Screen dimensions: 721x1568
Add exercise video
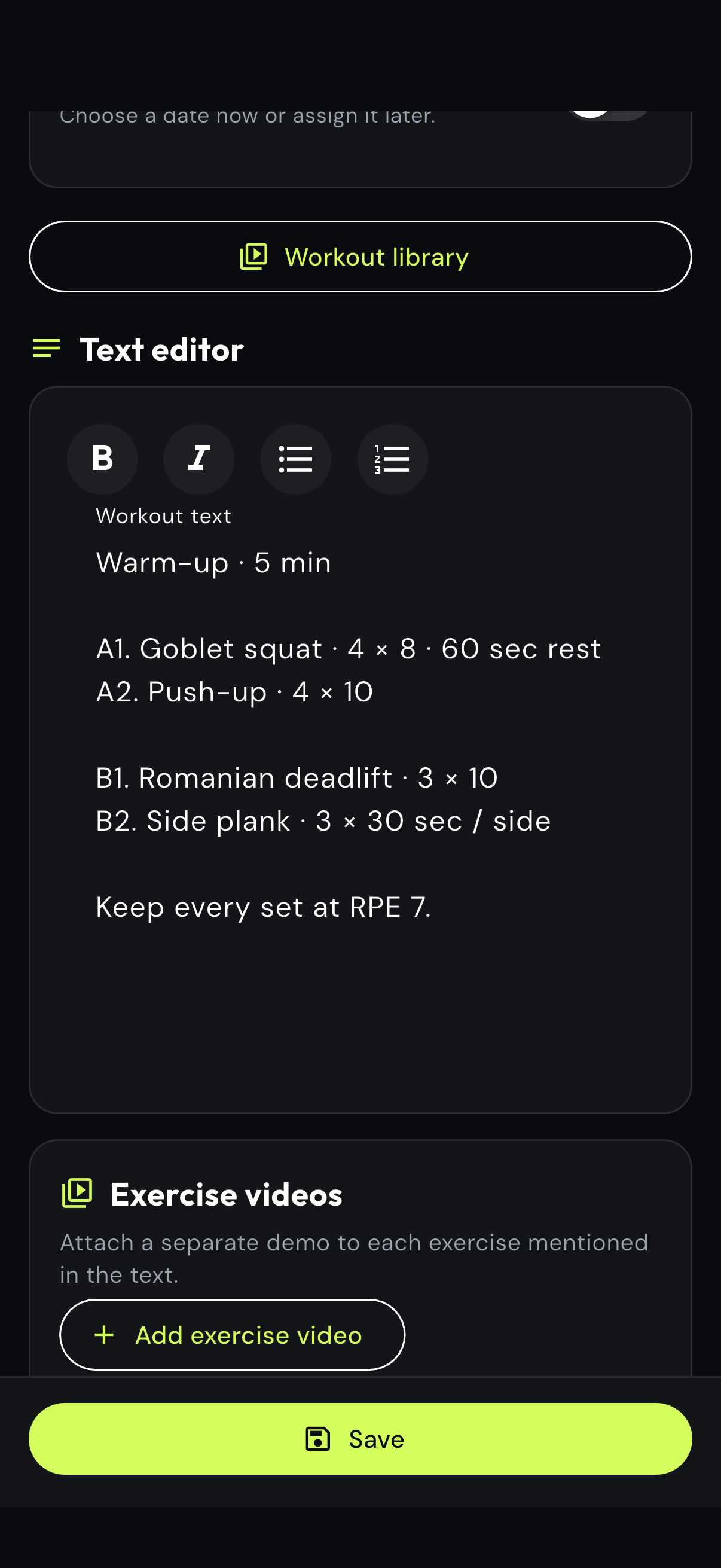232,1335
